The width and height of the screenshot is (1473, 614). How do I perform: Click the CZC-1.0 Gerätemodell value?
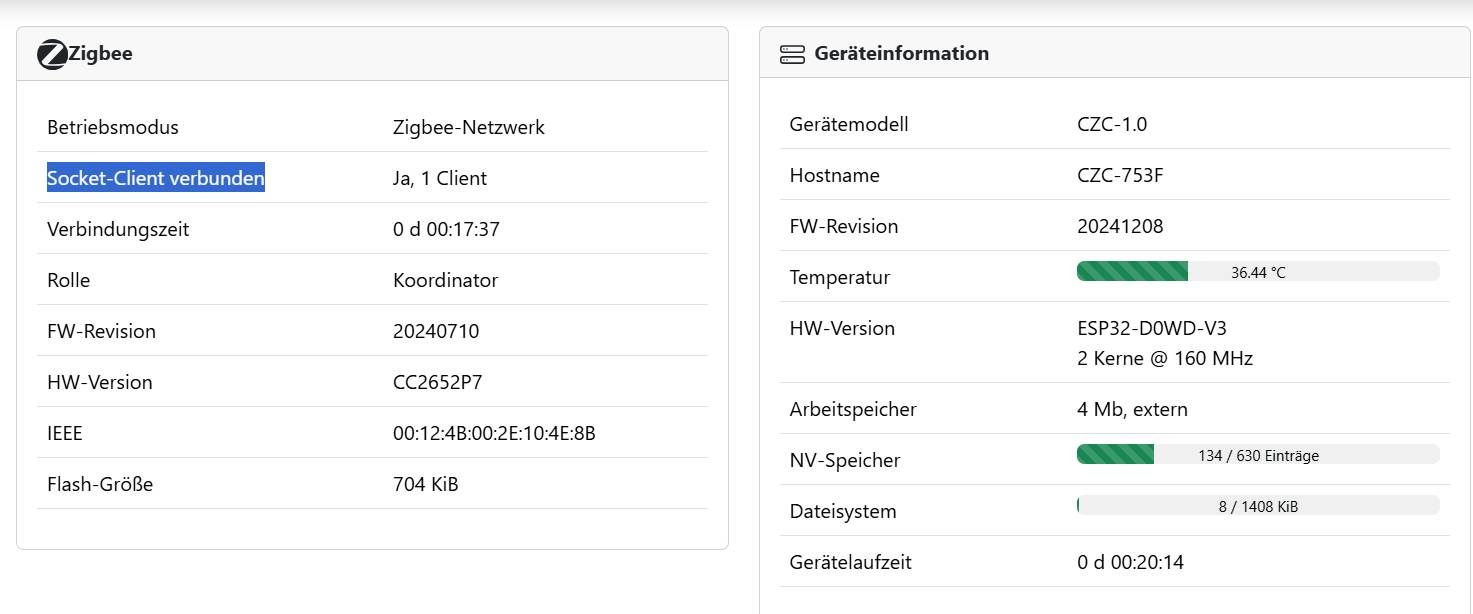1112,124
